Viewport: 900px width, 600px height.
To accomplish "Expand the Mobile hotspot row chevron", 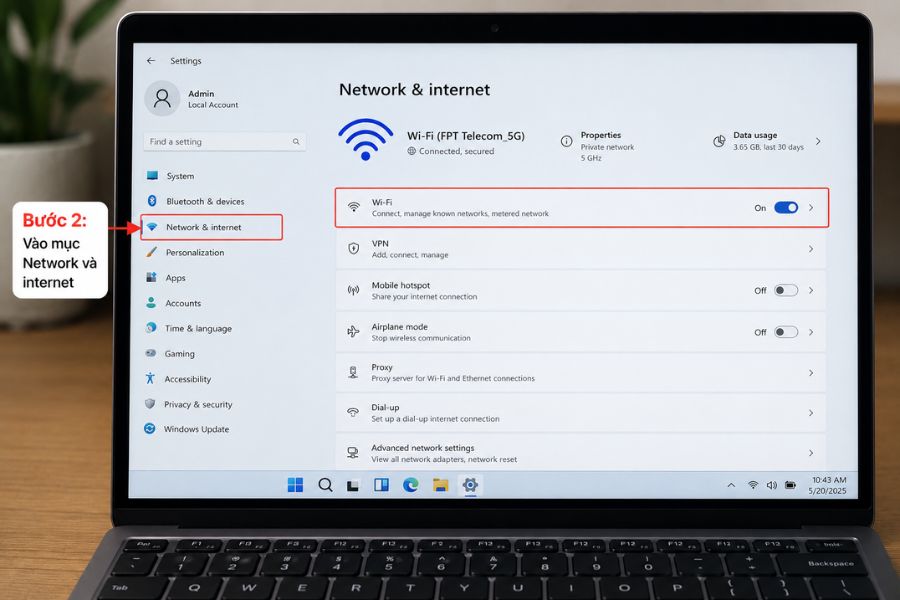I will tap(810, 290).
